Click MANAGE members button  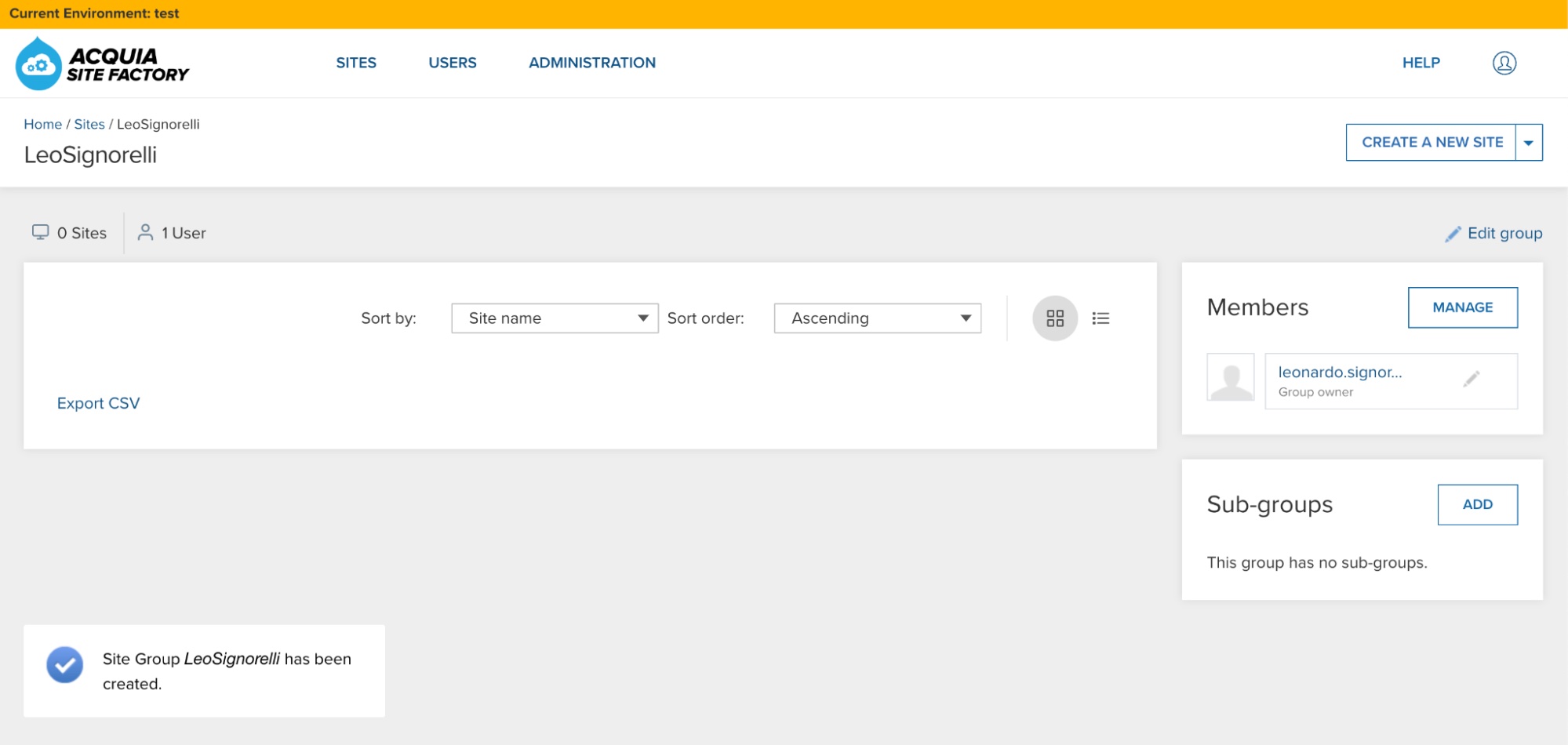click(x=1463, y=307)
